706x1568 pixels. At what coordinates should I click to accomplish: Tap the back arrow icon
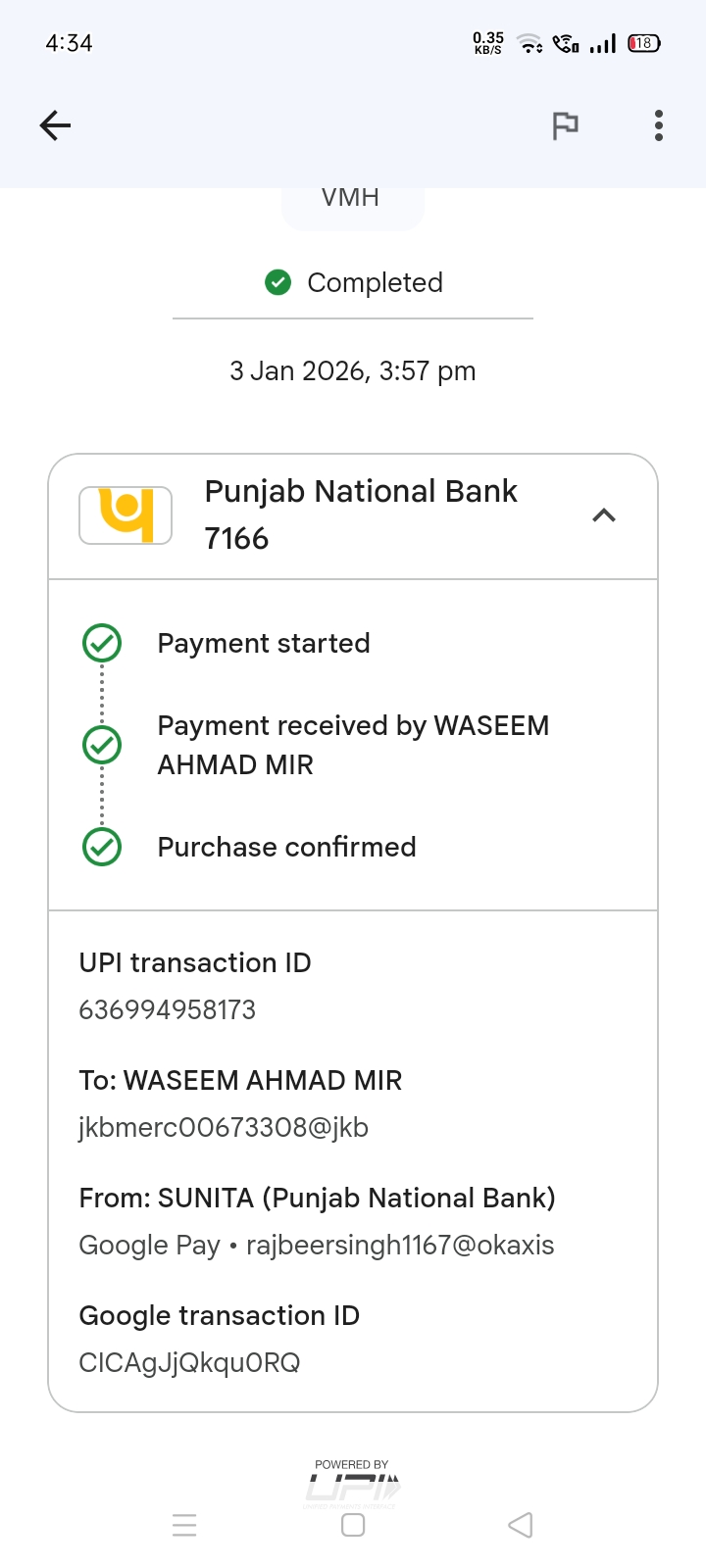pyautogui.click(x=55, y=125)
